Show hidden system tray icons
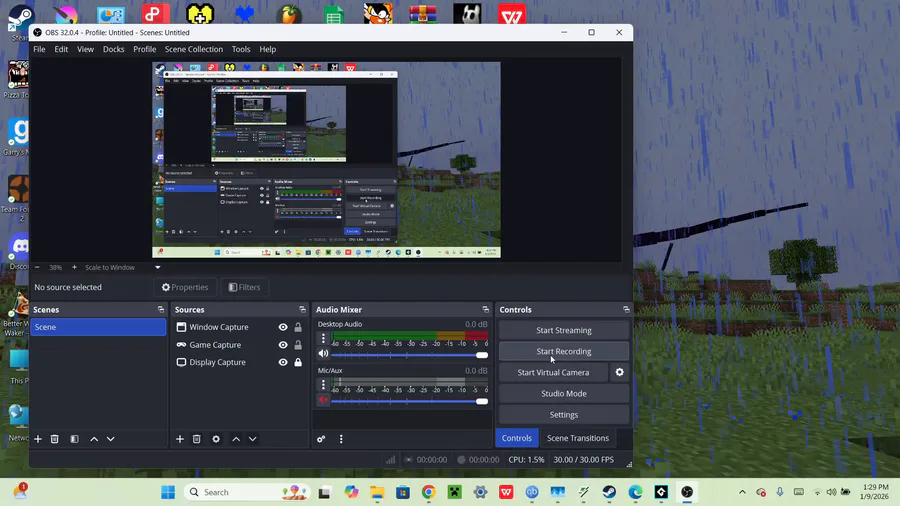The height and width of the screenshot is (506, 900). (x=742, y=492)
